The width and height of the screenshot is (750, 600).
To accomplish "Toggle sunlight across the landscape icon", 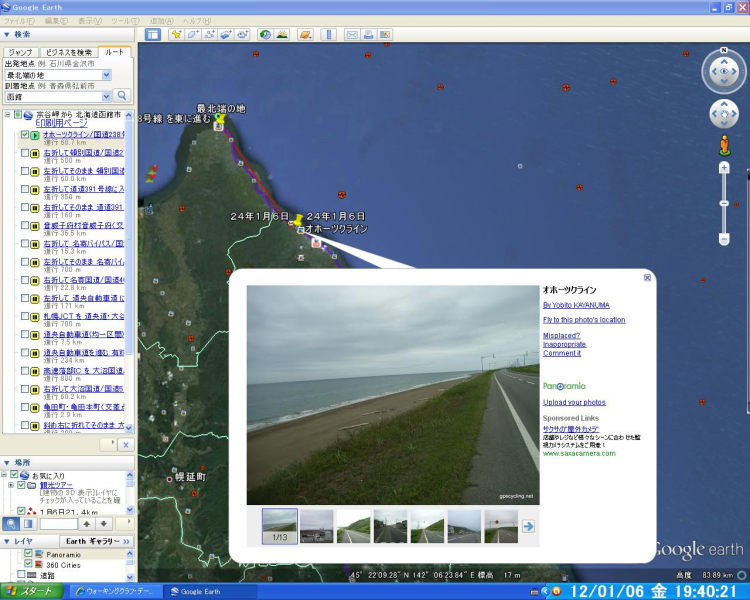I will click(282, 34).
